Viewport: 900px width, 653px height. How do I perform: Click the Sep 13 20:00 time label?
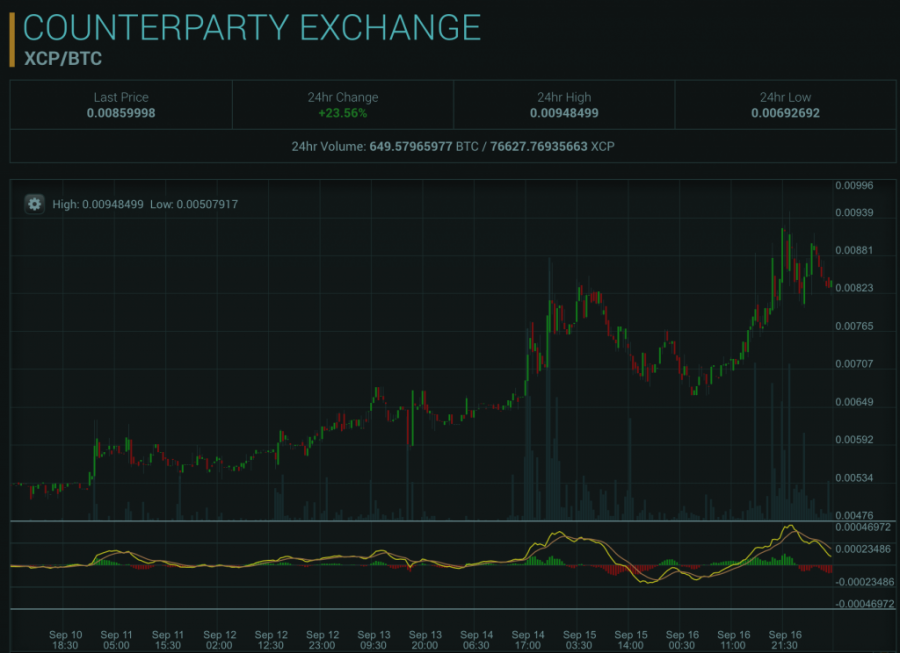click(425, 640)
